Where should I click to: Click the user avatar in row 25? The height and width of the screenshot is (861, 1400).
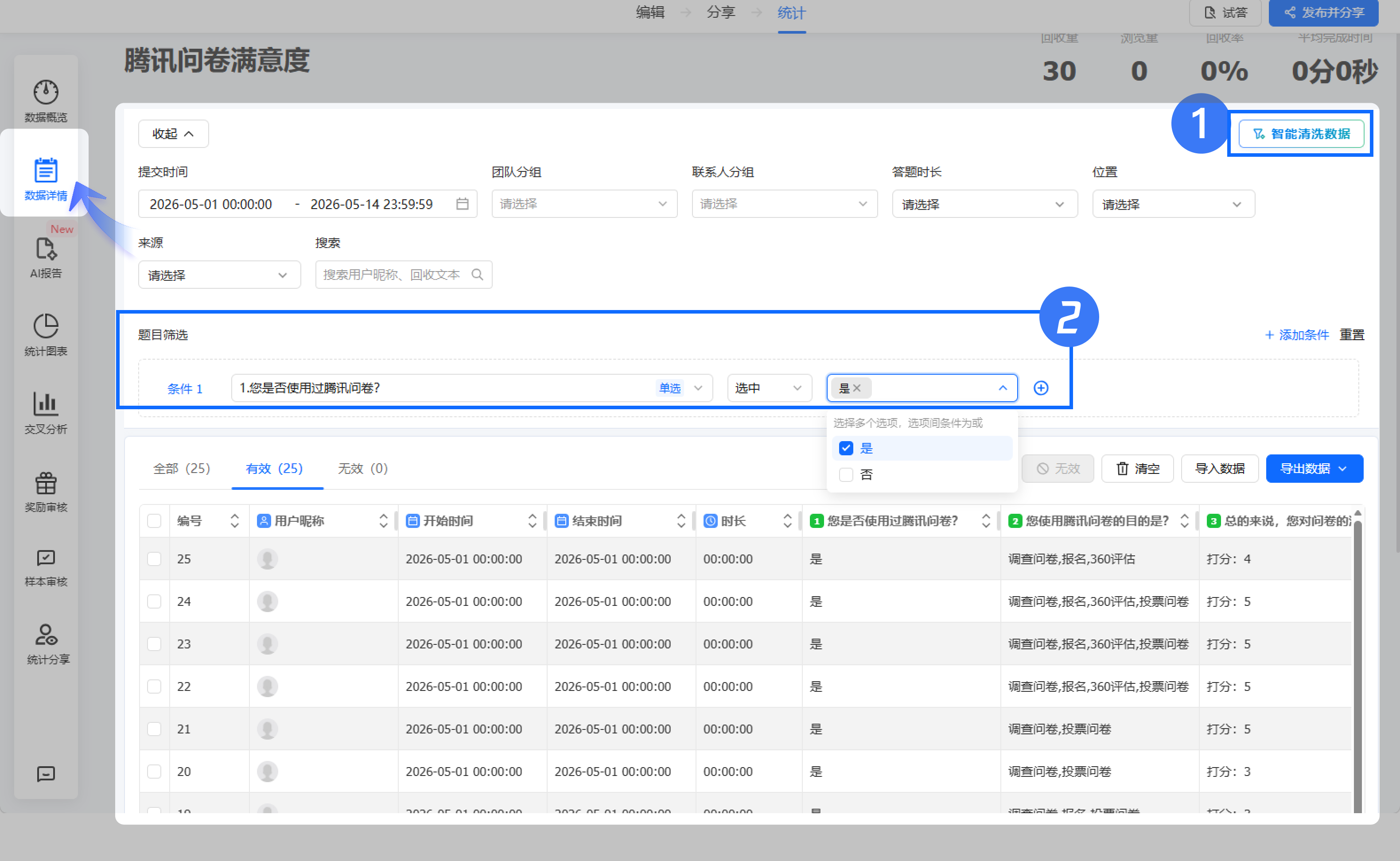[267, 558]
